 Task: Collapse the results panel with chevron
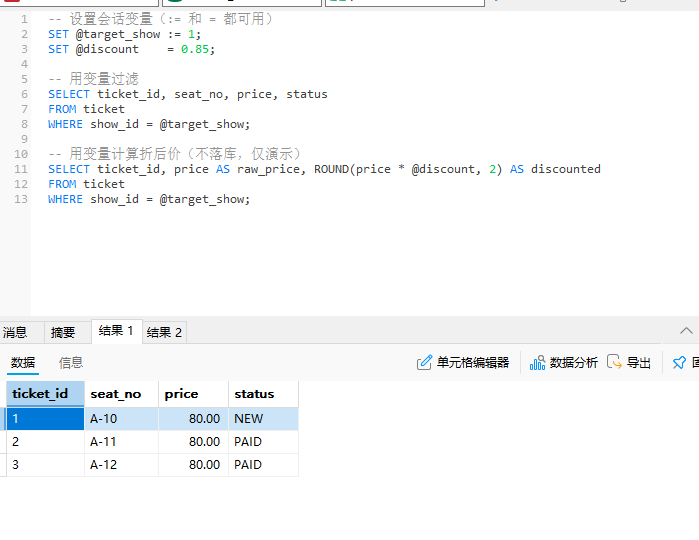(x=686, y=331)
